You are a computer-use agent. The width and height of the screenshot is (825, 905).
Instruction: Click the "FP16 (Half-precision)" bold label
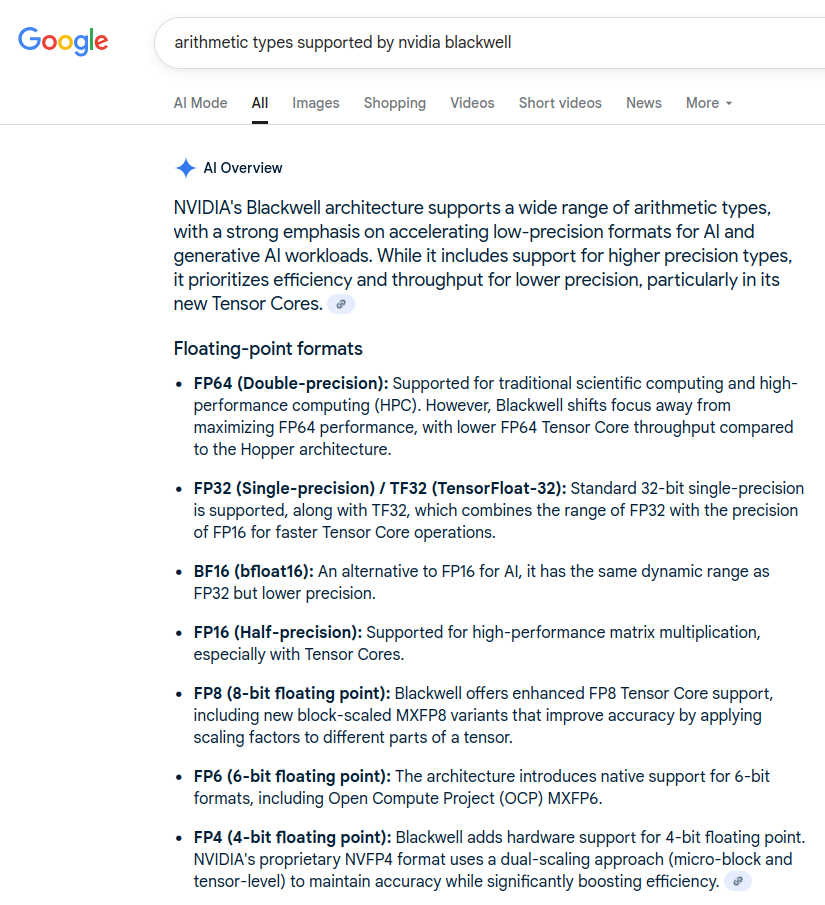(x=278, y=632)
